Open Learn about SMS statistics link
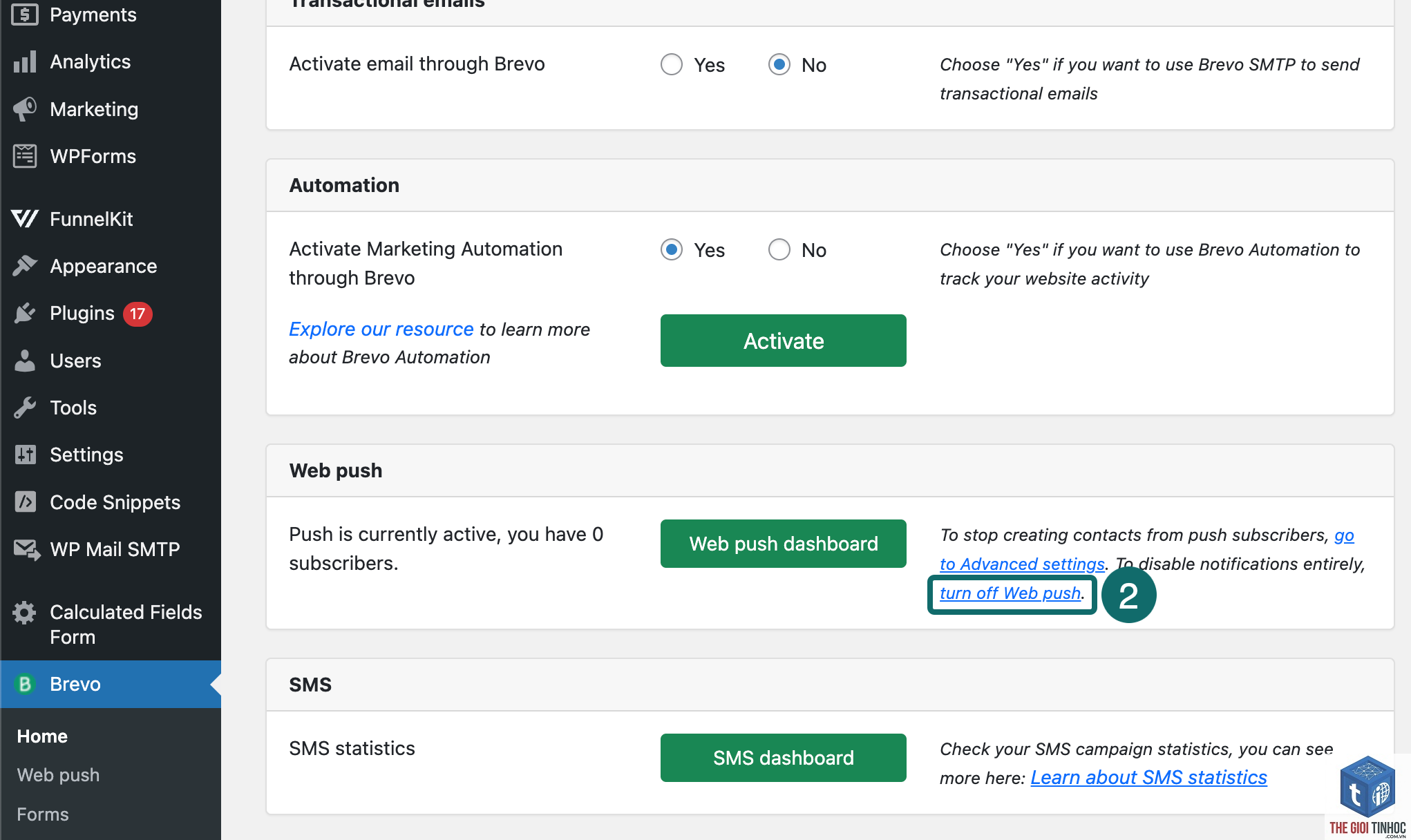1411x840 pixels. click(1148, 777)
